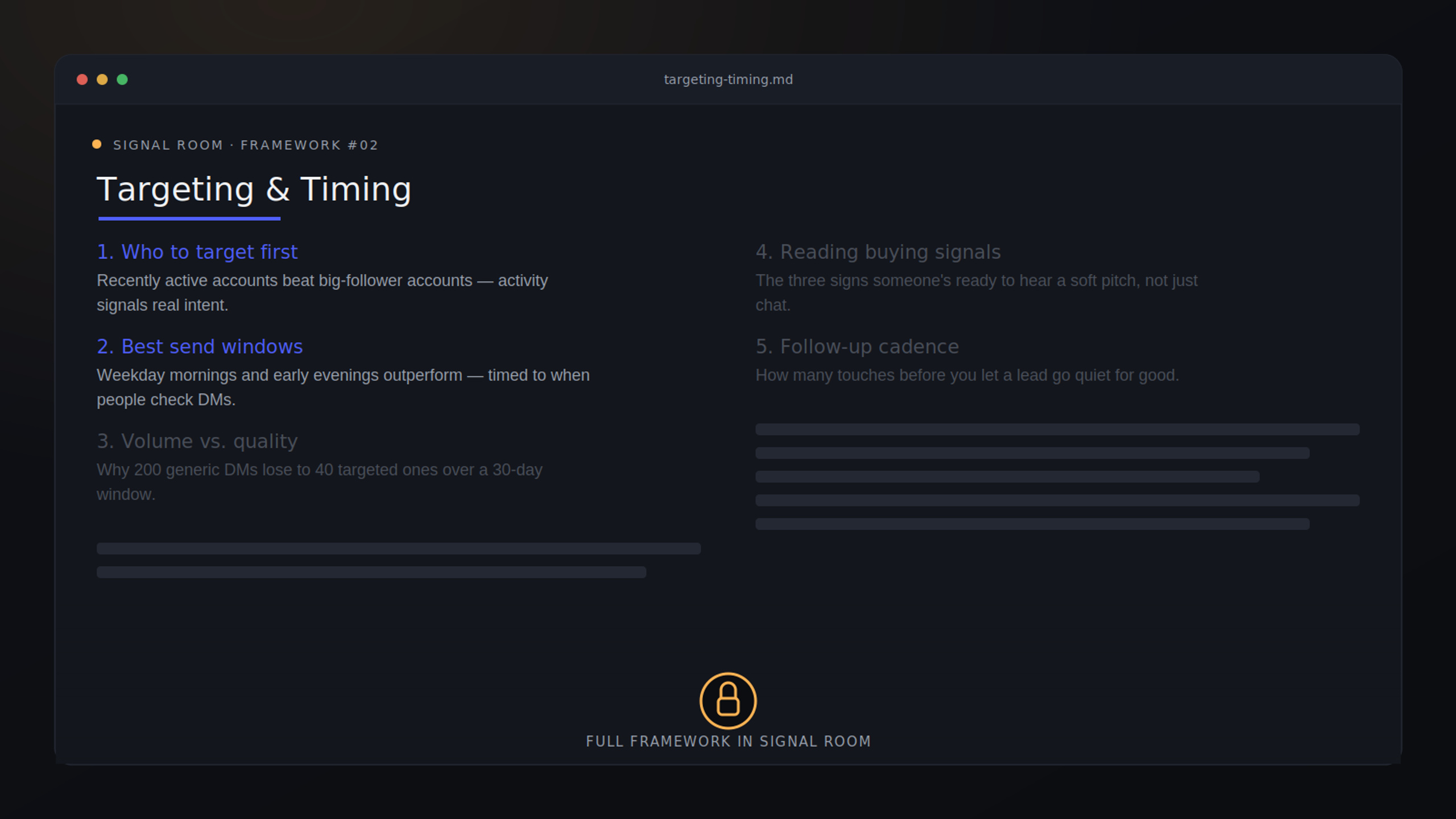Click the yellow minimize window dot
The height and width of the screenshot is (819, 1456).
[x=102, y=80]
